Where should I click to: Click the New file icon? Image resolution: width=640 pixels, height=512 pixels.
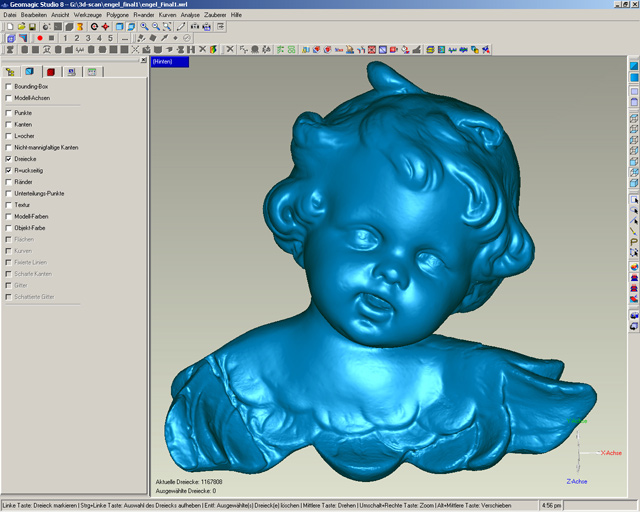[x=10, y=27]
